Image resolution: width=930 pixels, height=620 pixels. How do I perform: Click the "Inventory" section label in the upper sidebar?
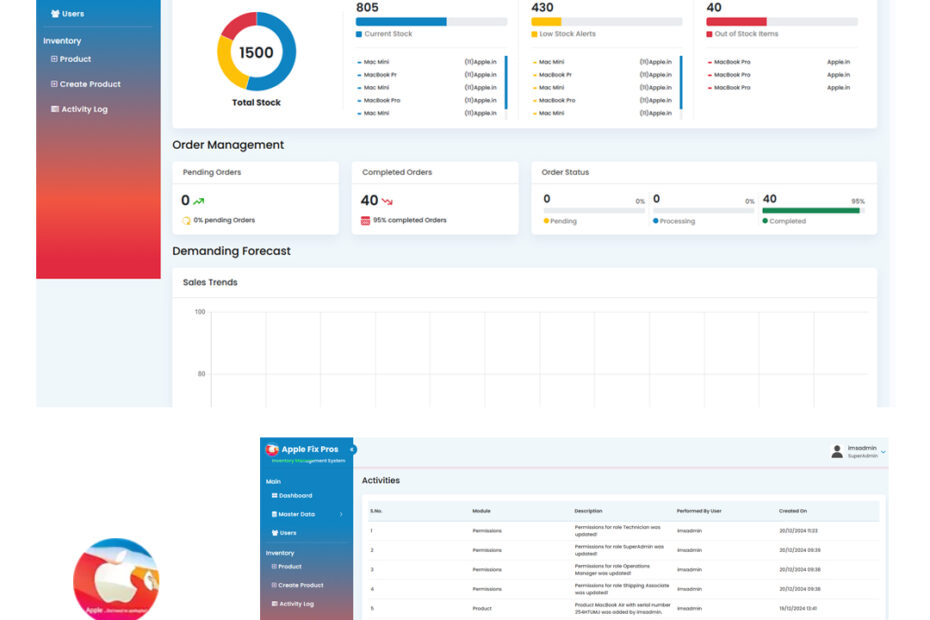[62, 41]
